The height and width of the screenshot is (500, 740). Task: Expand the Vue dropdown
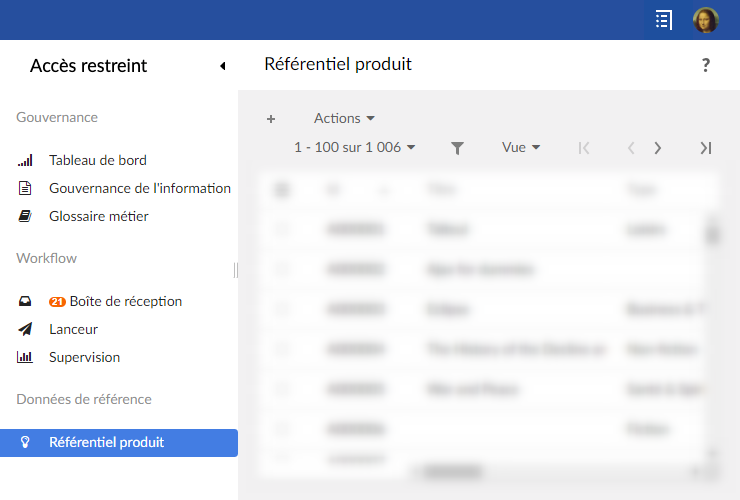(x=521, y=148)
